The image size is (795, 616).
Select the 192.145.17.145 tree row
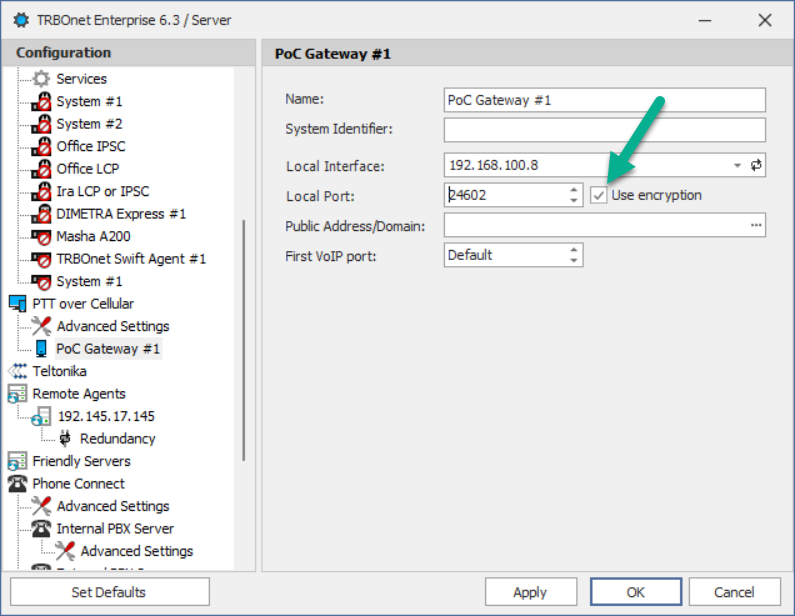coord(106,416)
